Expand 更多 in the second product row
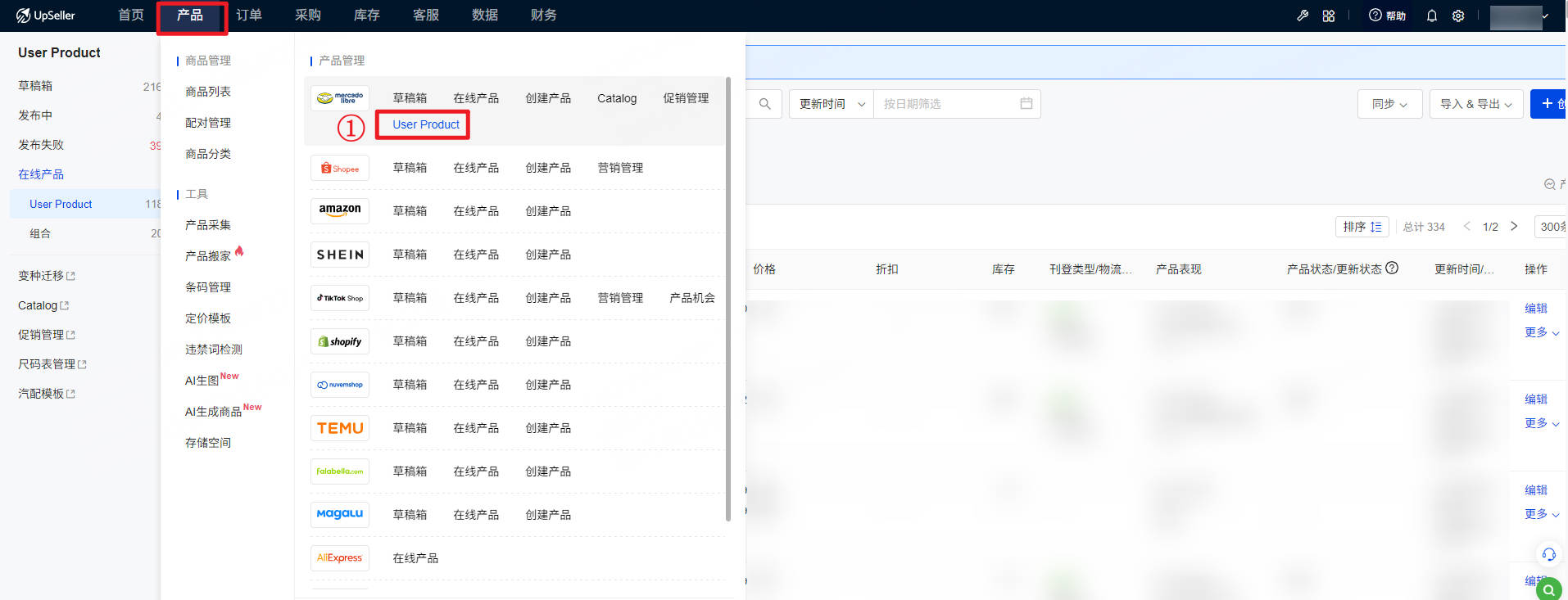This screenshot has width=1568, height=600. pyautogui.click(x=1542, y=423)
